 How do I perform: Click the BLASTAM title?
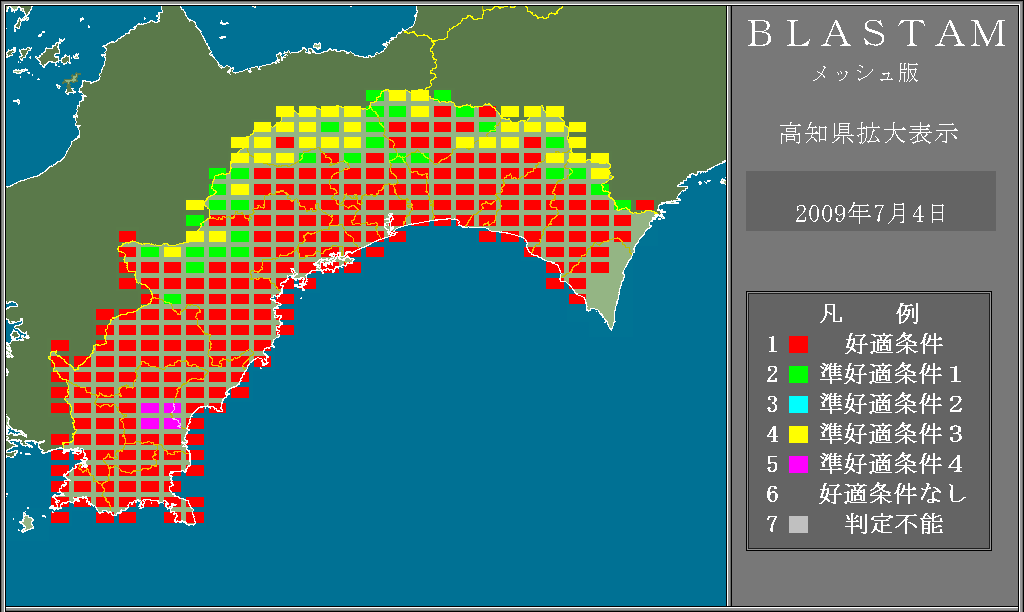click(877, 33)
